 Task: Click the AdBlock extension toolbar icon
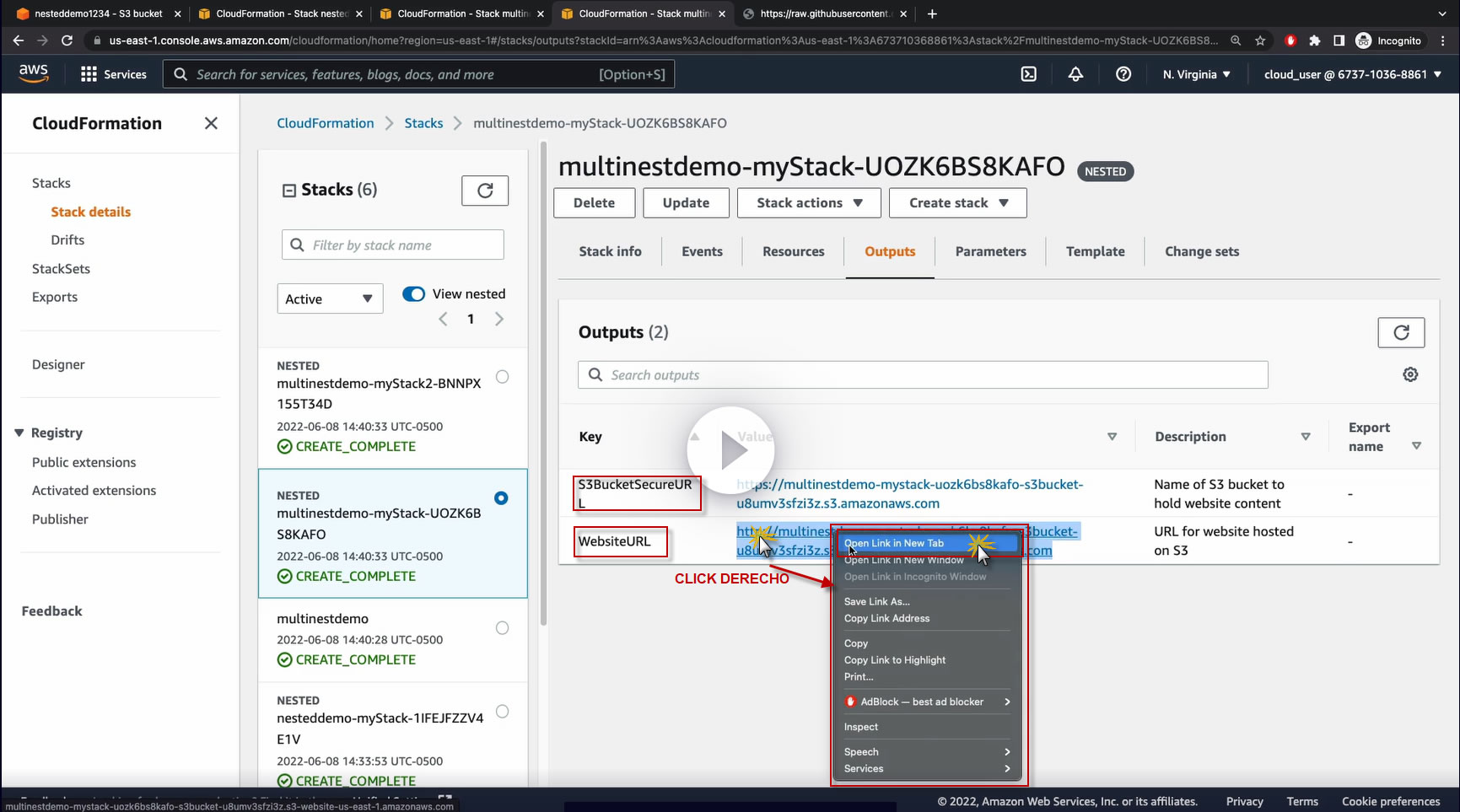[1290, 40]
